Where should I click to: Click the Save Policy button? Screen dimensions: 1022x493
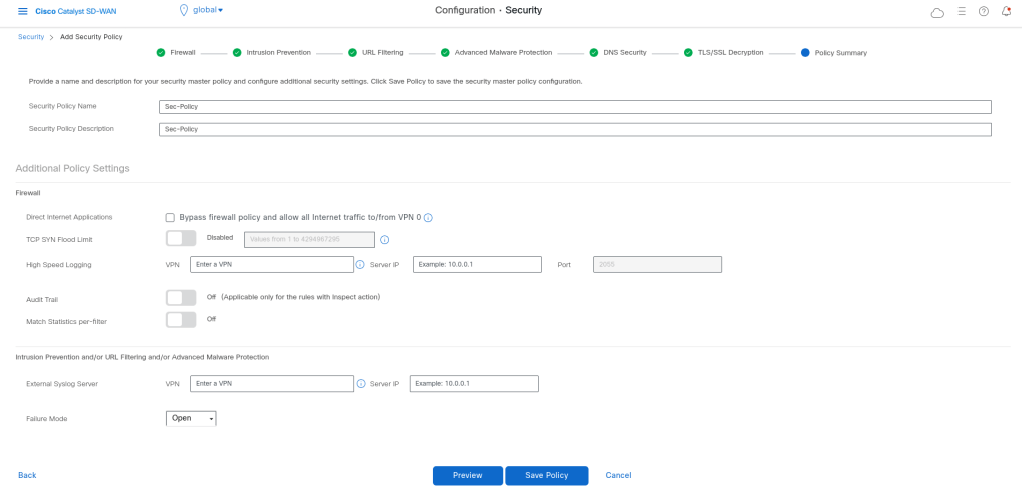click(x=546, y=475)
